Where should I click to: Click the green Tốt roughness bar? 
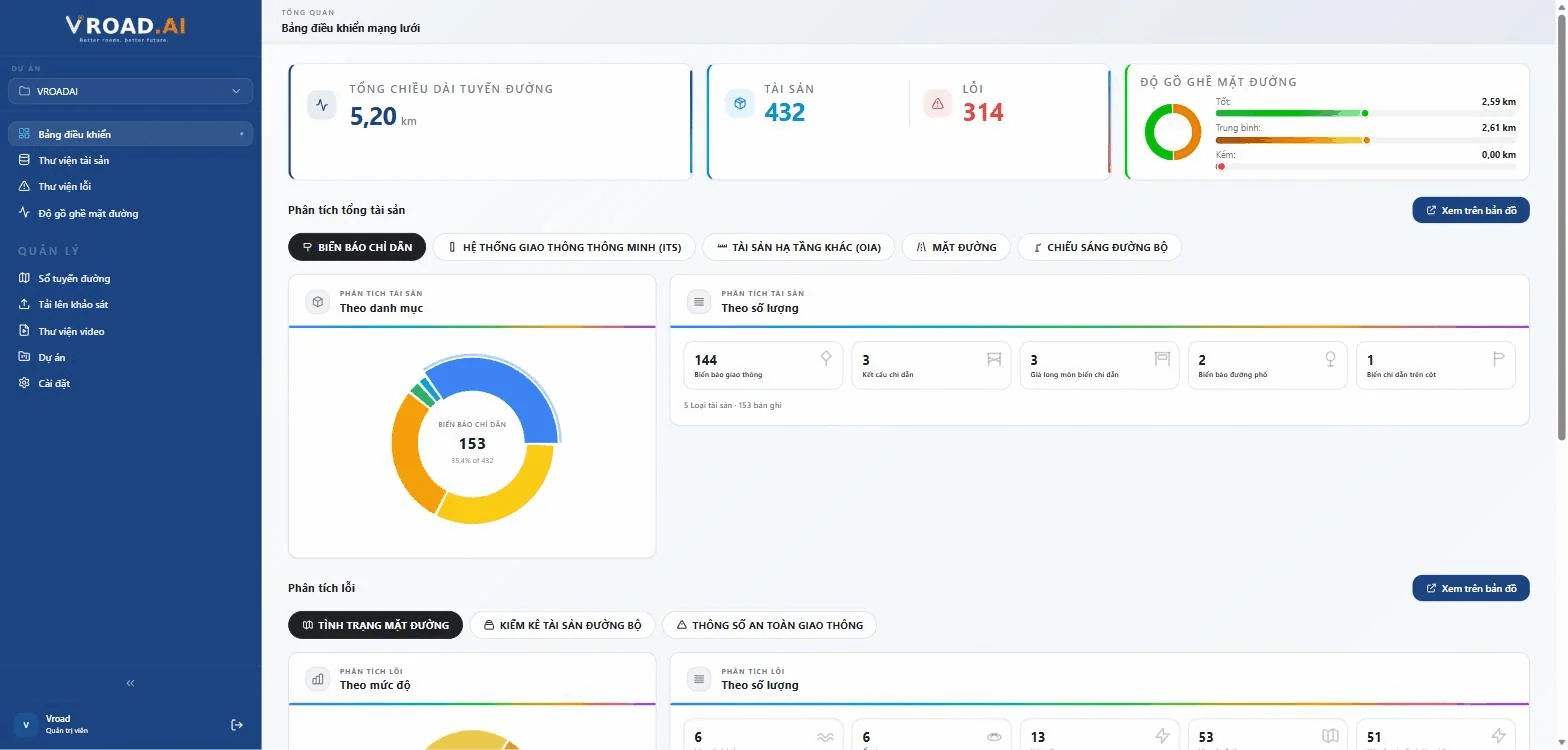1291,113
